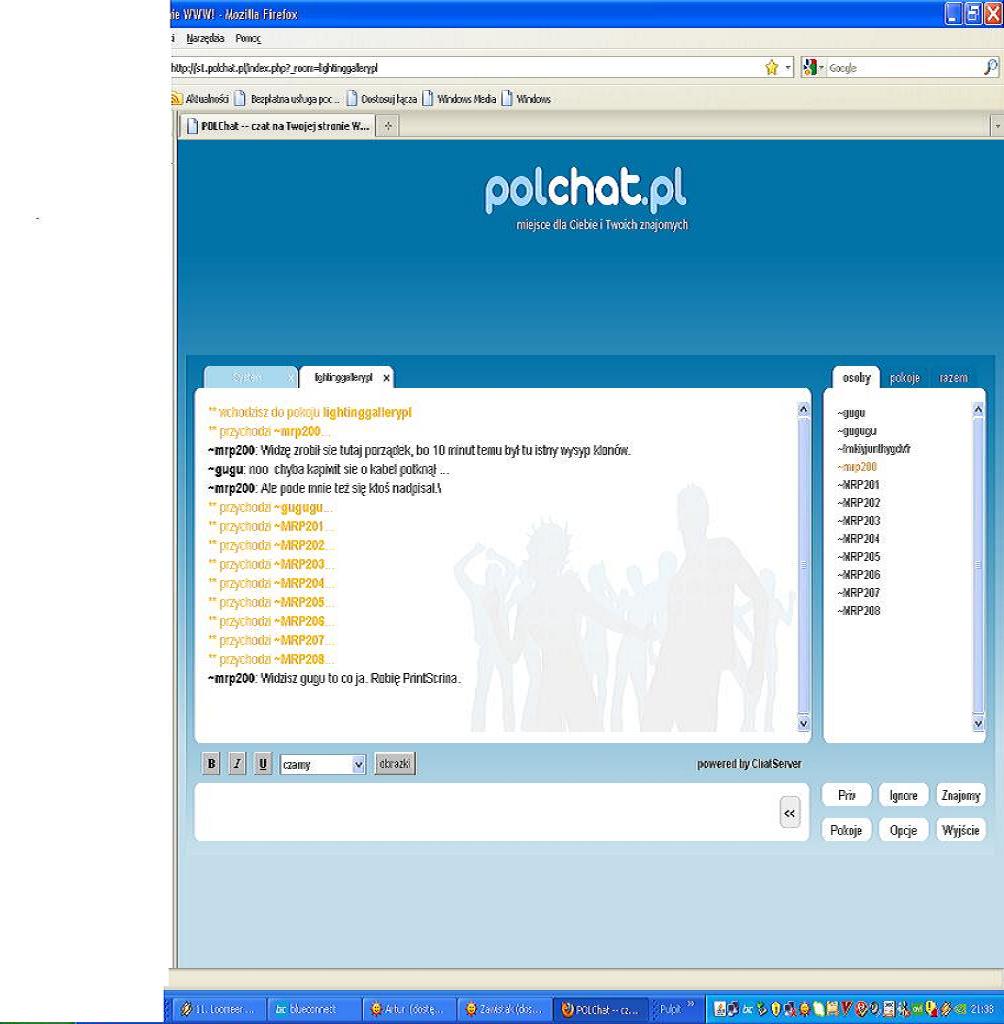
Task: Click the Znajomy button
Action: pyautogui.click(x=961, y=795)
